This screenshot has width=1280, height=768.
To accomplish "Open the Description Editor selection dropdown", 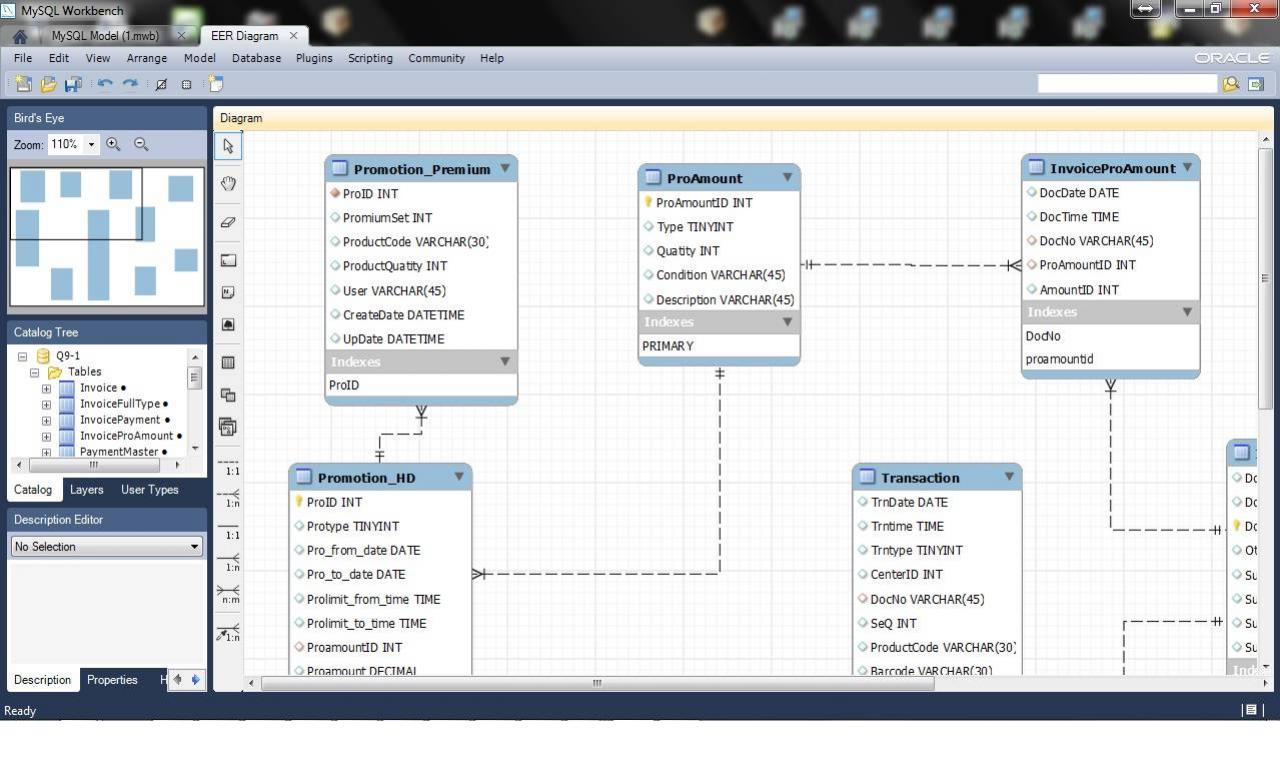I will [196, 546].
